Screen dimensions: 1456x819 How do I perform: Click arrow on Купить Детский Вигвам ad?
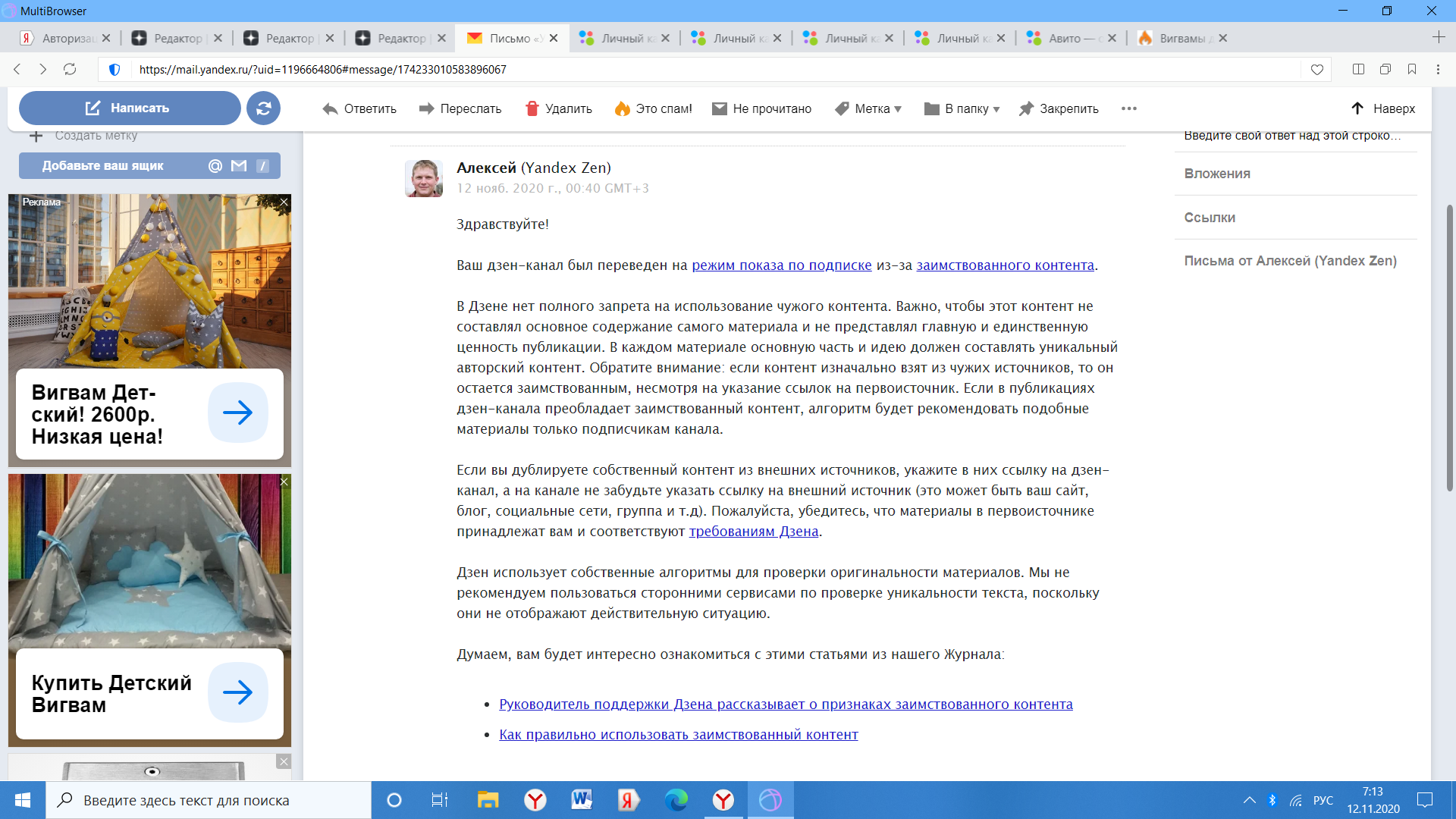[x=238, y=692]
